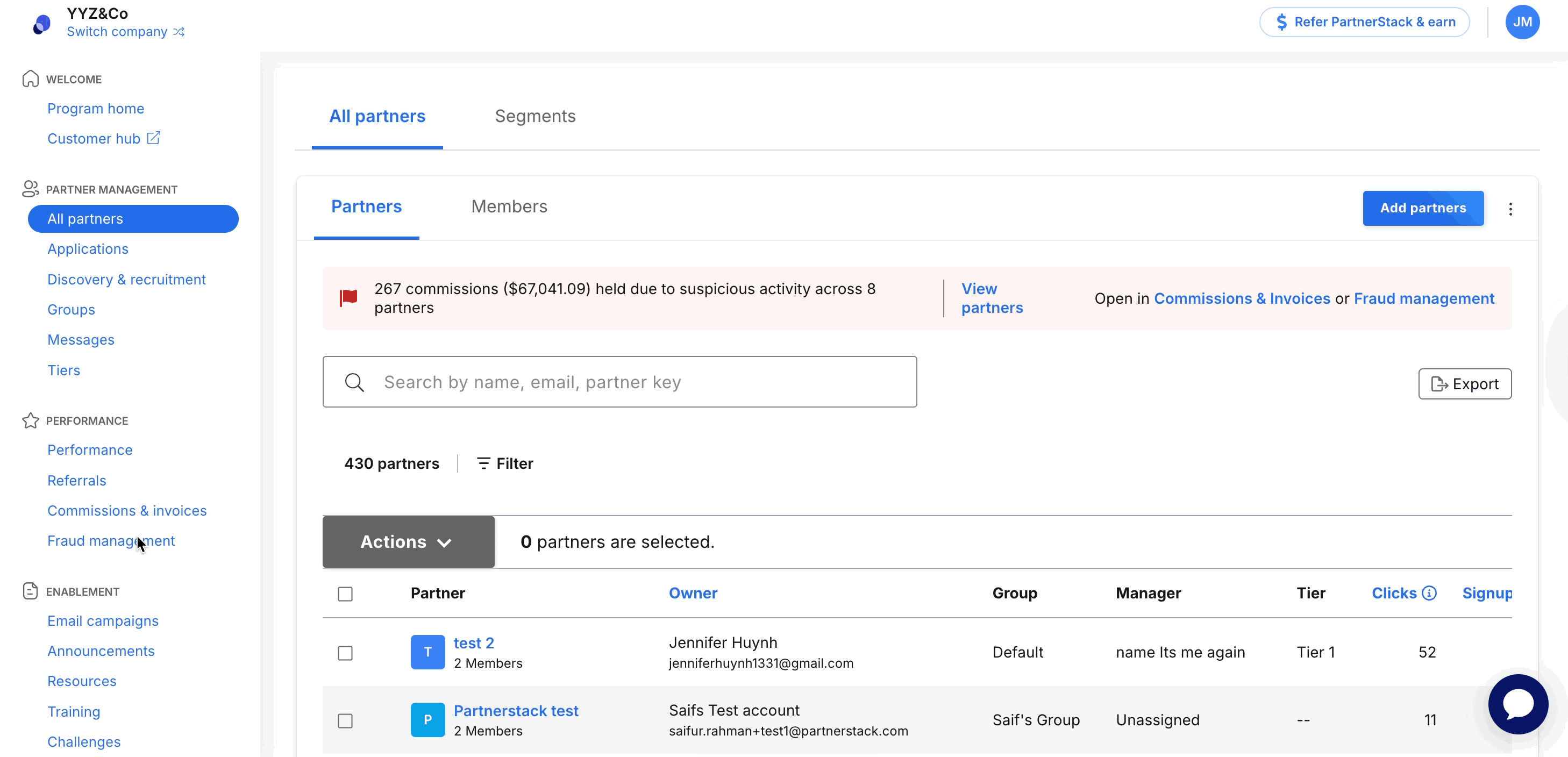
Task: Check the test 2 row checkbox
Action: 345,652
